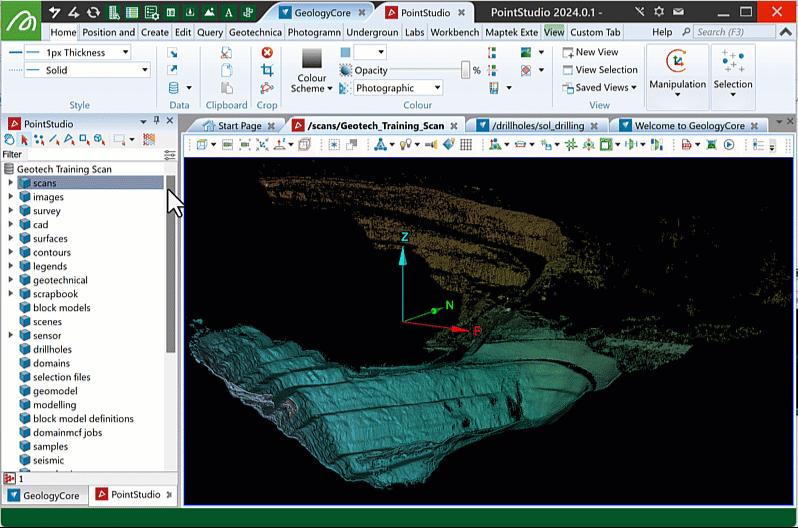The width and height of the screenshot is (798, 528).
Task: Click the New View button
Action: (590, 52)
